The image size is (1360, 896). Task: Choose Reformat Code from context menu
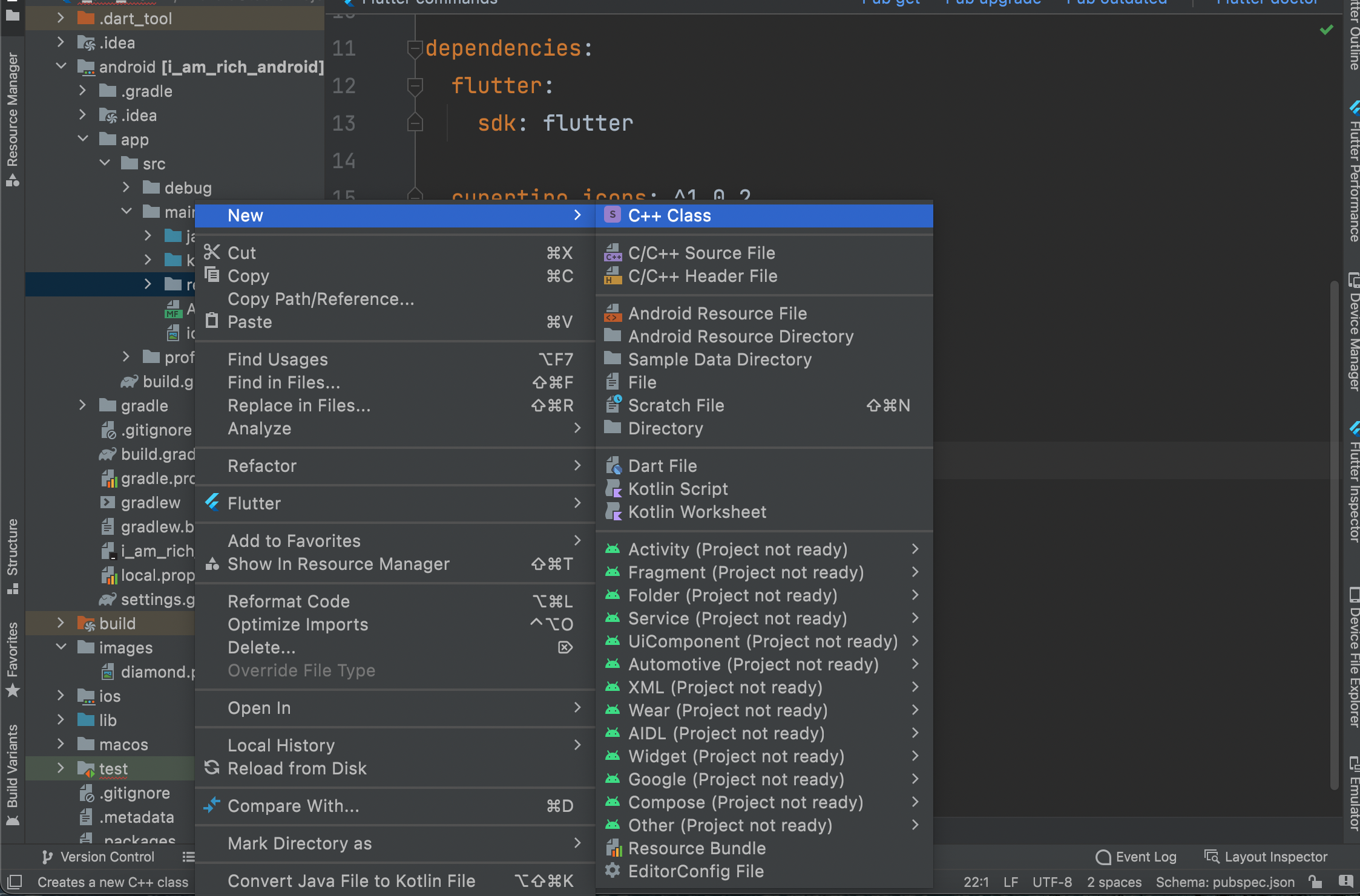pyautogui.click(x=288, y=601)
